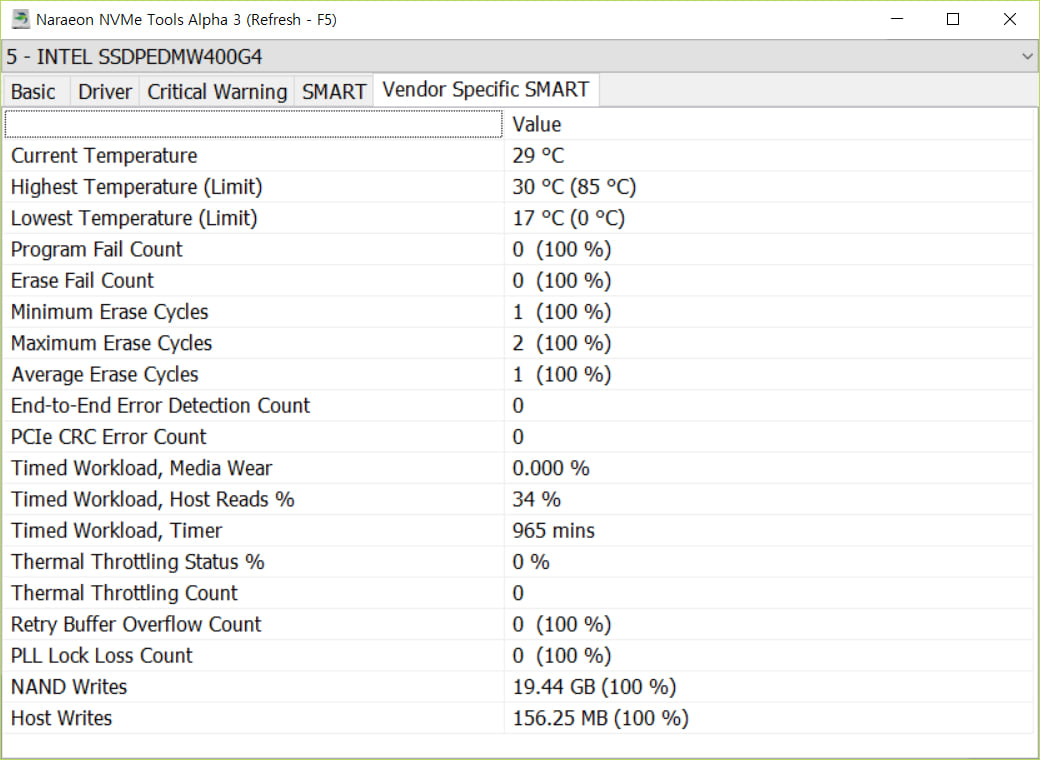Click the 0 % thermal throttling status value
Image resolution: width=1040 pixels, height=760 pixels.
[531, 562]
